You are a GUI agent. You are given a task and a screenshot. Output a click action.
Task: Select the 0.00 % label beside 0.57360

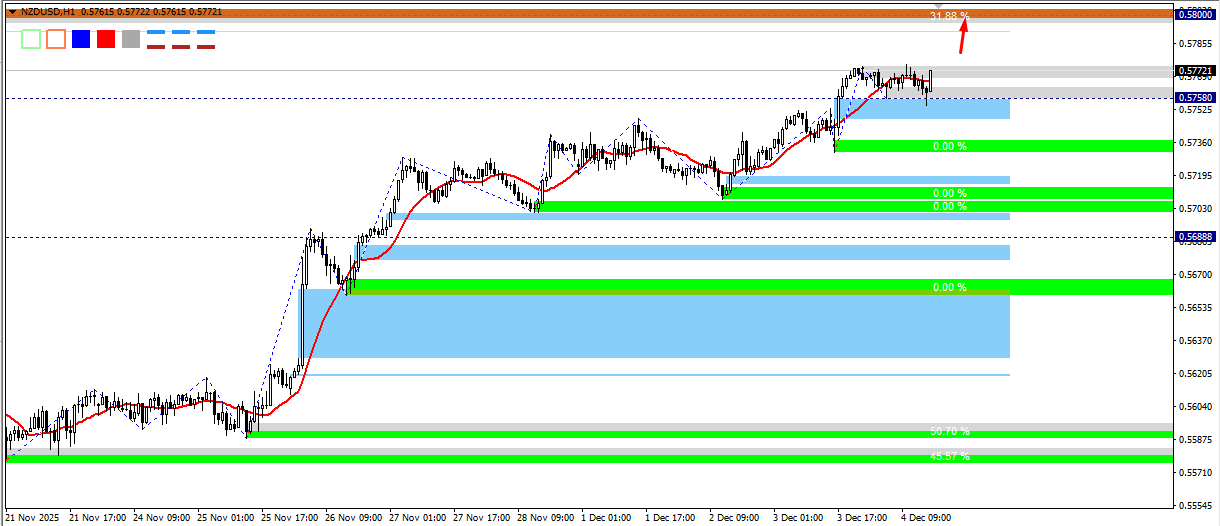point(949,146)
